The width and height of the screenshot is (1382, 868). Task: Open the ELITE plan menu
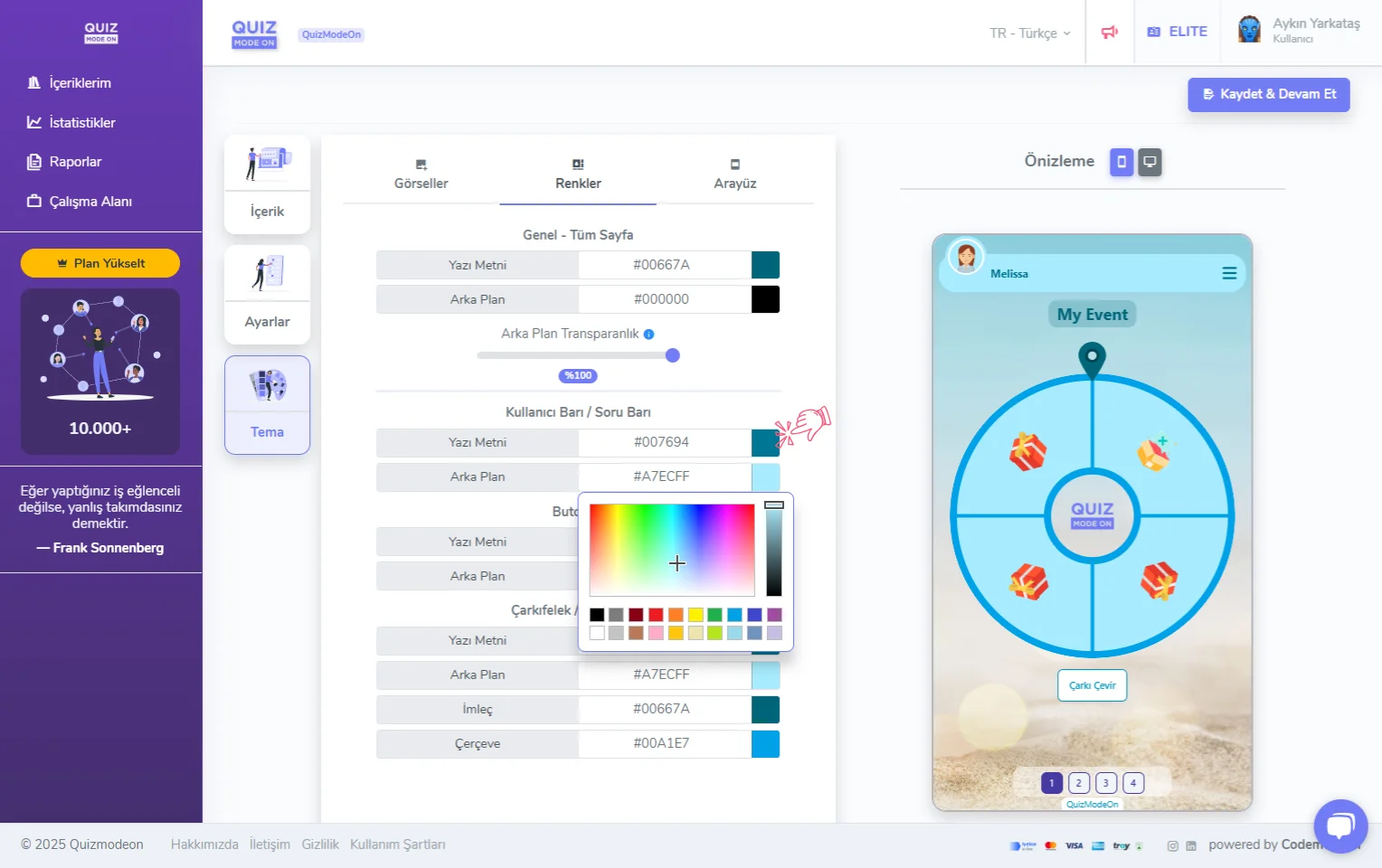point(1178,32)
